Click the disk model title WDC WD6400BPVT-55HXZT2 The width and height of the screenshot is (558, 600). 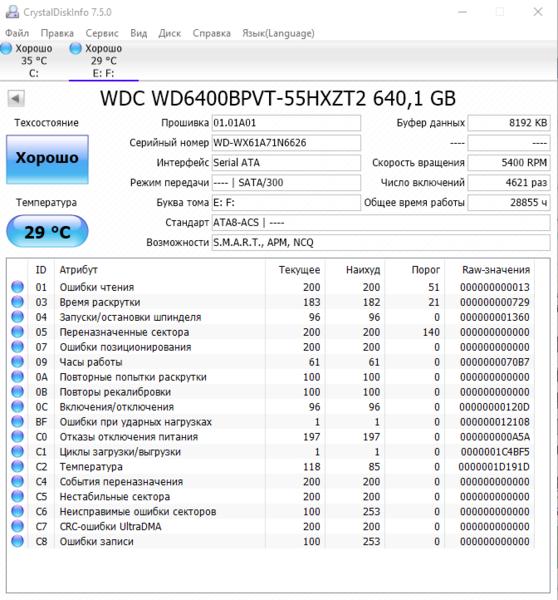coord(233,98)
